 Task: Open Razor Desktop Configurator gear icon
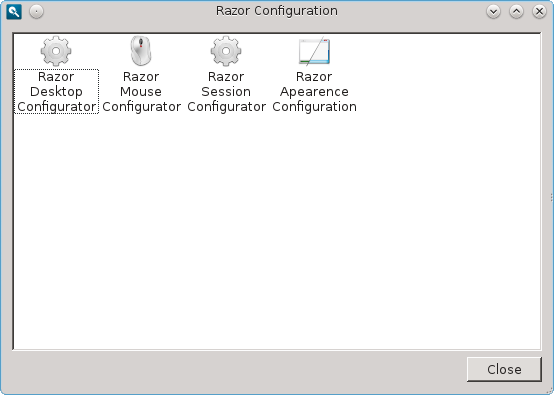pos(56,51)
